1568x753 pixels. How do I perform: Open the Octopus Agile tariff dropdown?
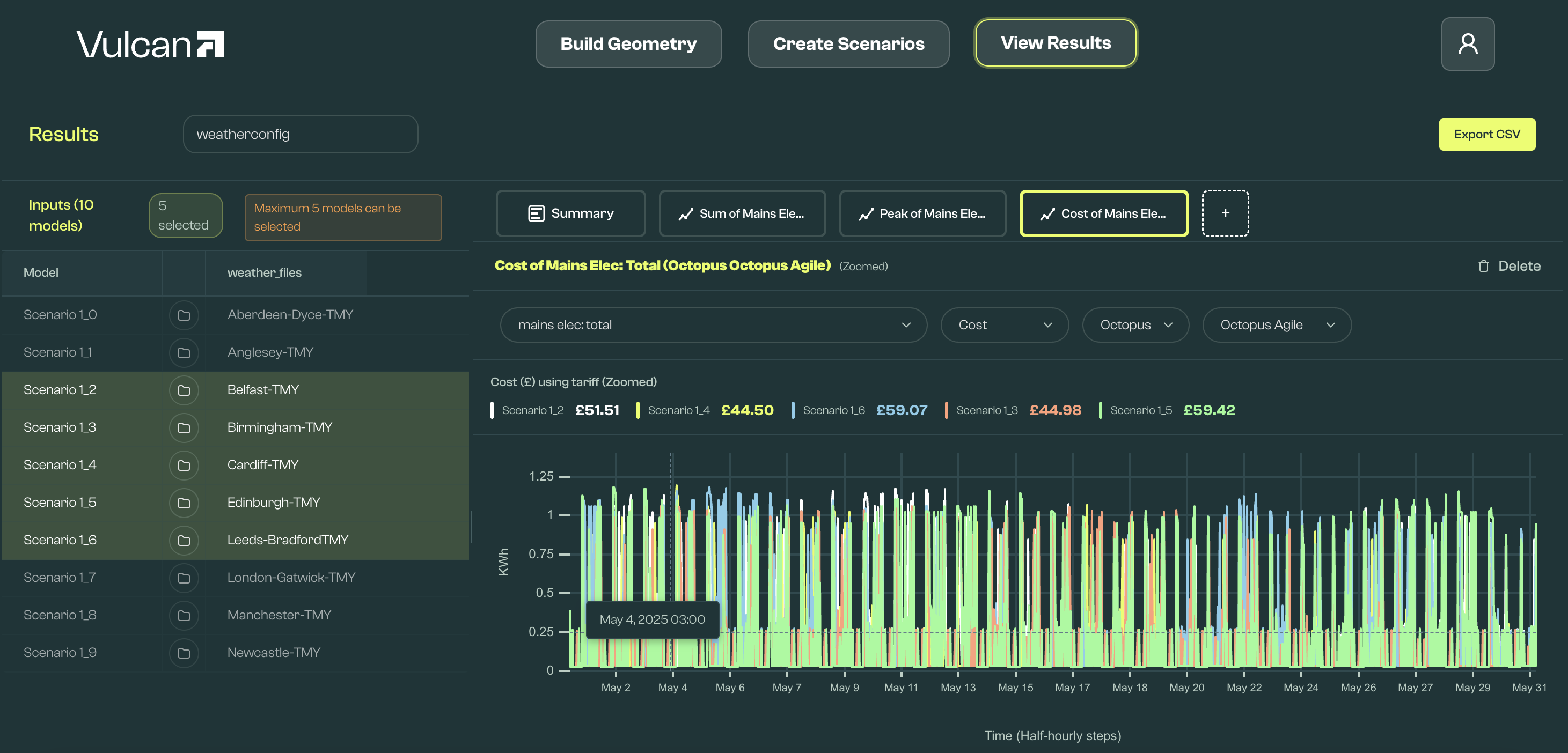click(1276, 325)
